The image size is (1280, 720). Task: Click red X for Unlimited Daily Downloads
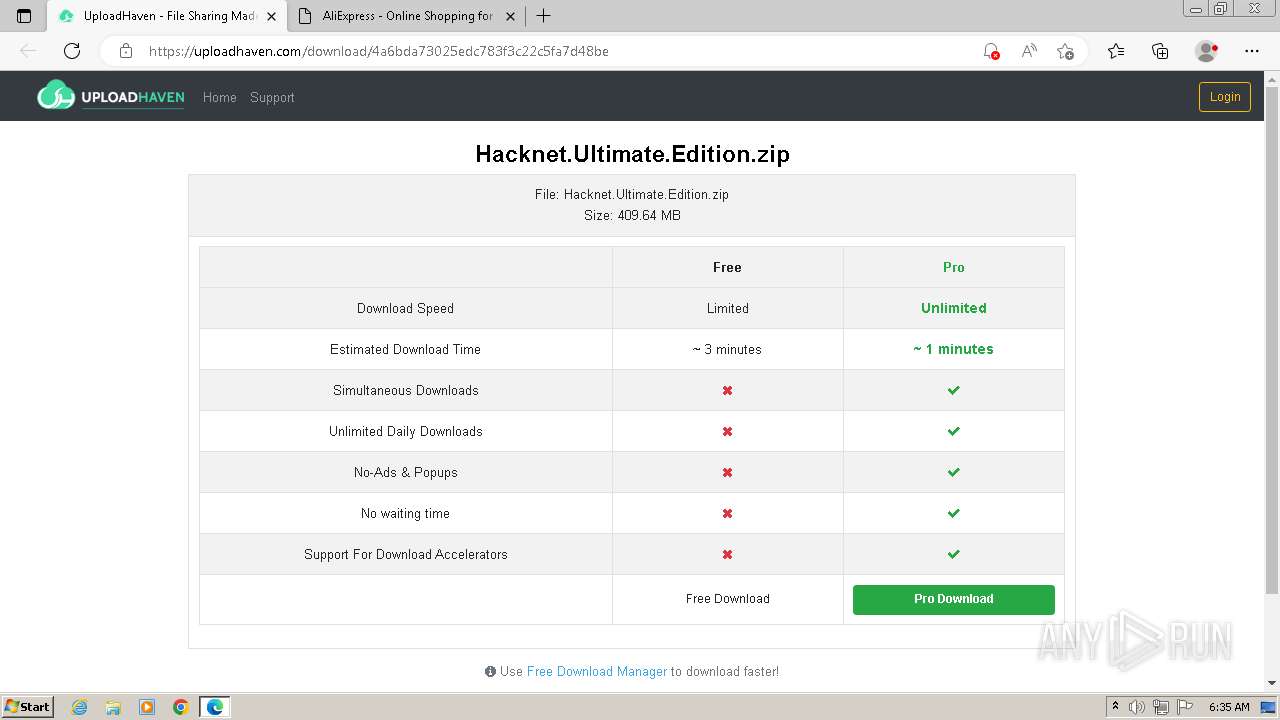pos(727,431)
